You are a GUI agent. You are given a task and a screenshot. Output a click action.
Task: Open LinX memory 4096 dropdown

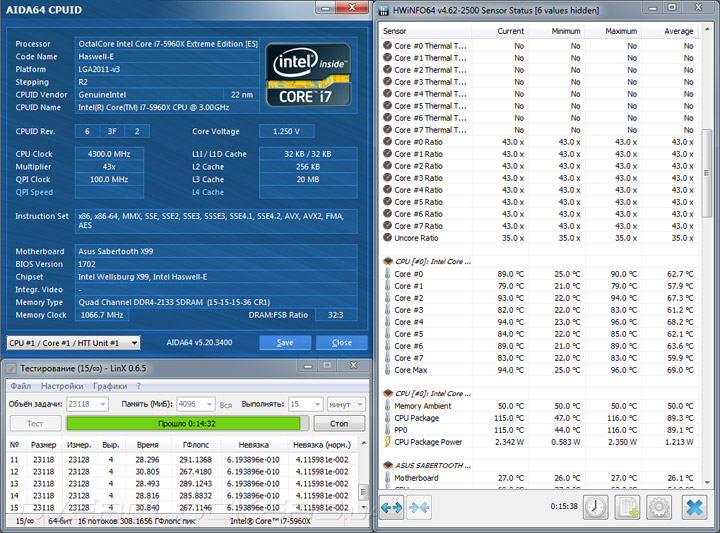coord(196,404)
